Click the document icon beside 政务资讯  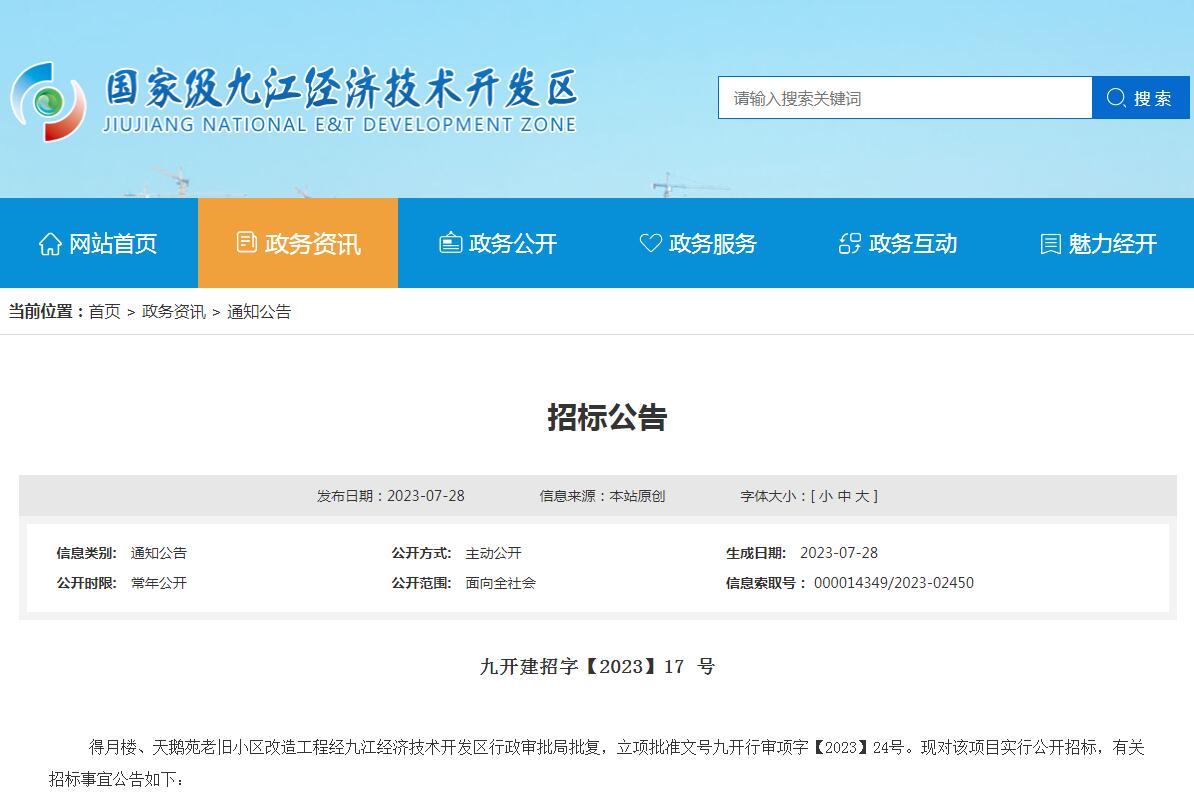click(x=246, y=243)
